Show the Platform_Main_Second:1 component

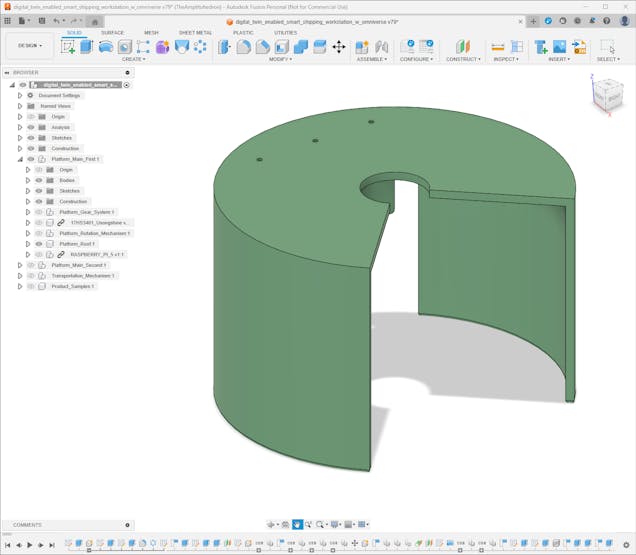[31, 265]
